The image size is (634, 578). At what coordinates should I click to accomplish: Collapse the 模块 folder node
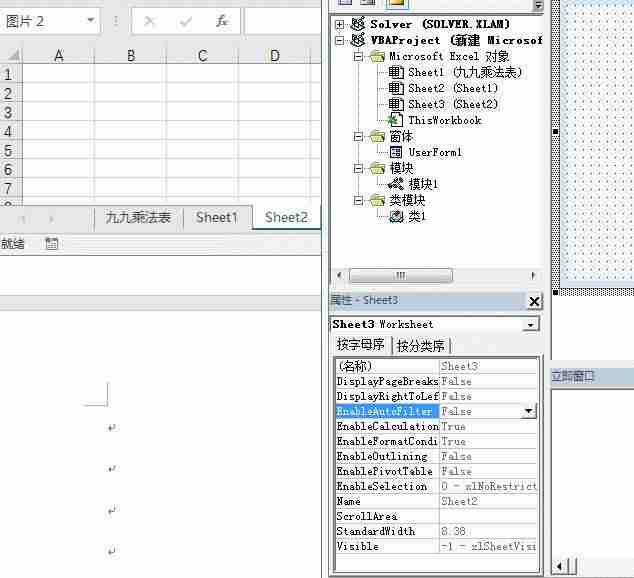[358, 169]
